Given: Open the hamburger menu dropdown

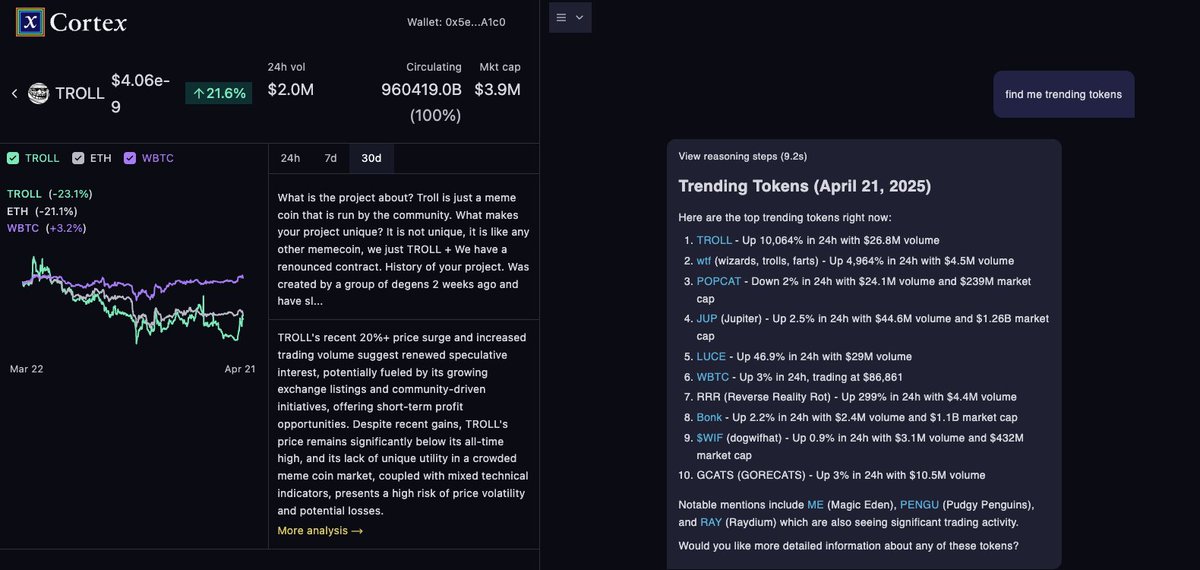Looking at the screenshot, I should pyautogui.click(x=569, y=17).
